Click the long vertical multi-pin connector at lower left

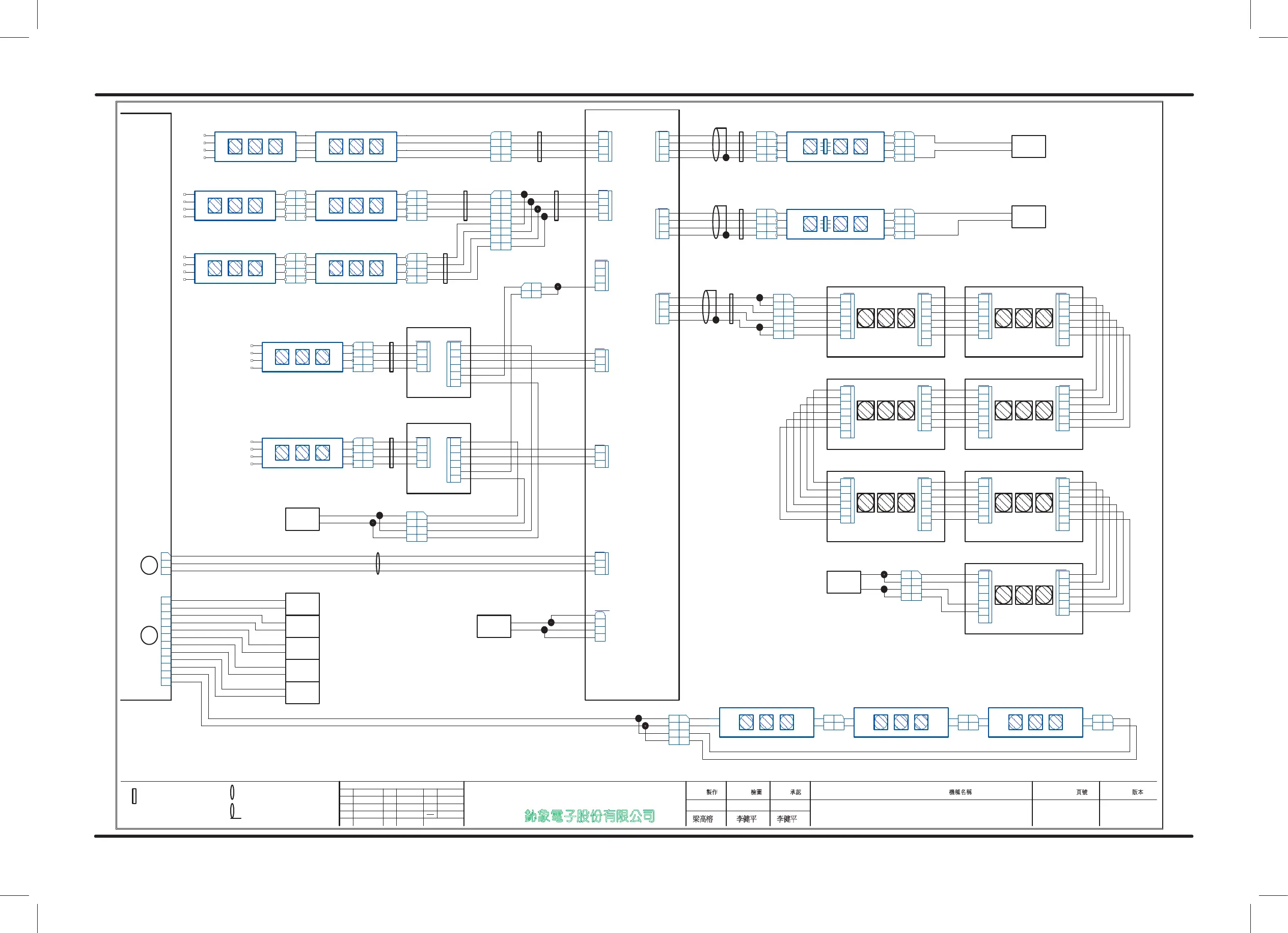click(166, 641)
